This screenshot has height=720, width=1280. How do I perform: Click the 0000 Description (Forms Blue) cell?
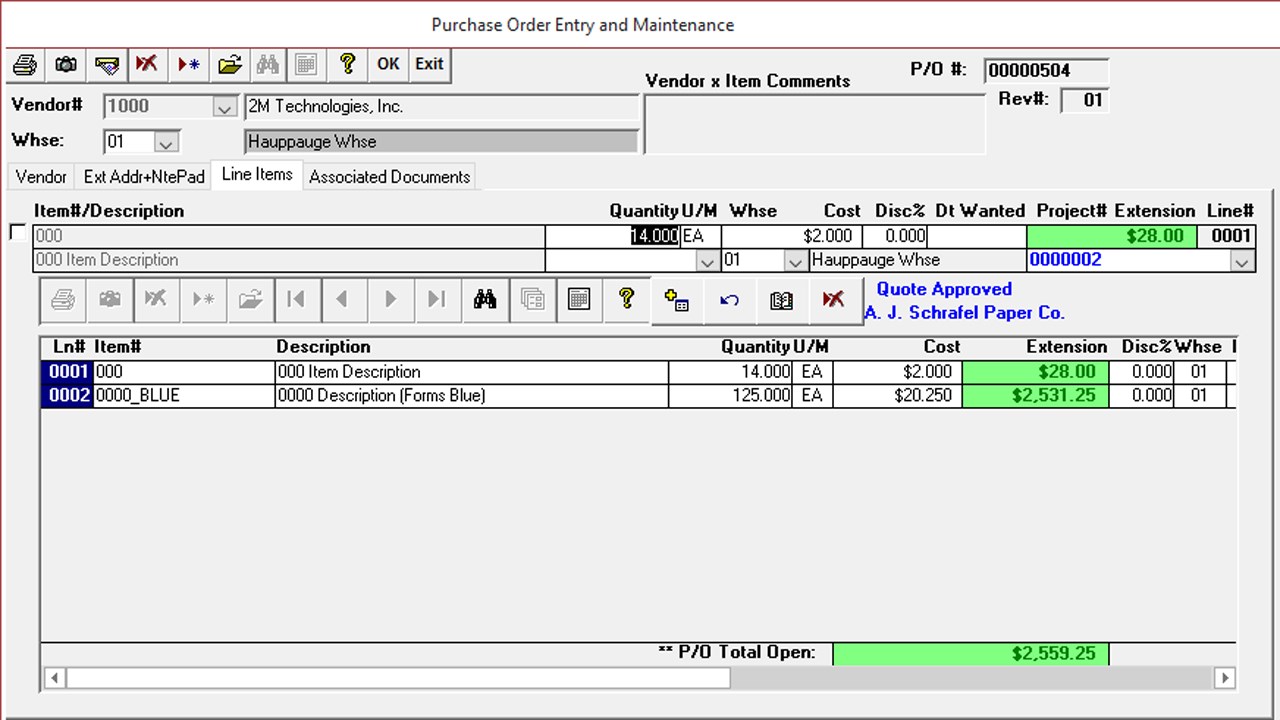[472, 396]
